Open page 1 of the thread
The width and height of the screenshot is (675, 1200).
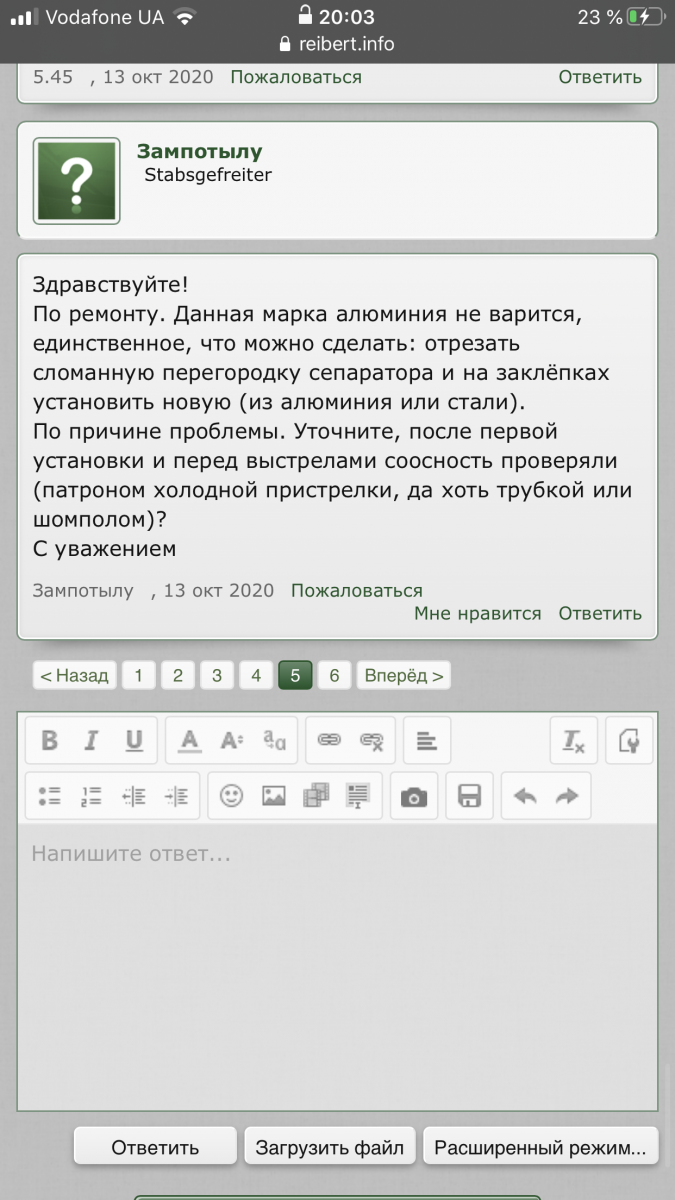pyautogui.click(x=138, y=675)
